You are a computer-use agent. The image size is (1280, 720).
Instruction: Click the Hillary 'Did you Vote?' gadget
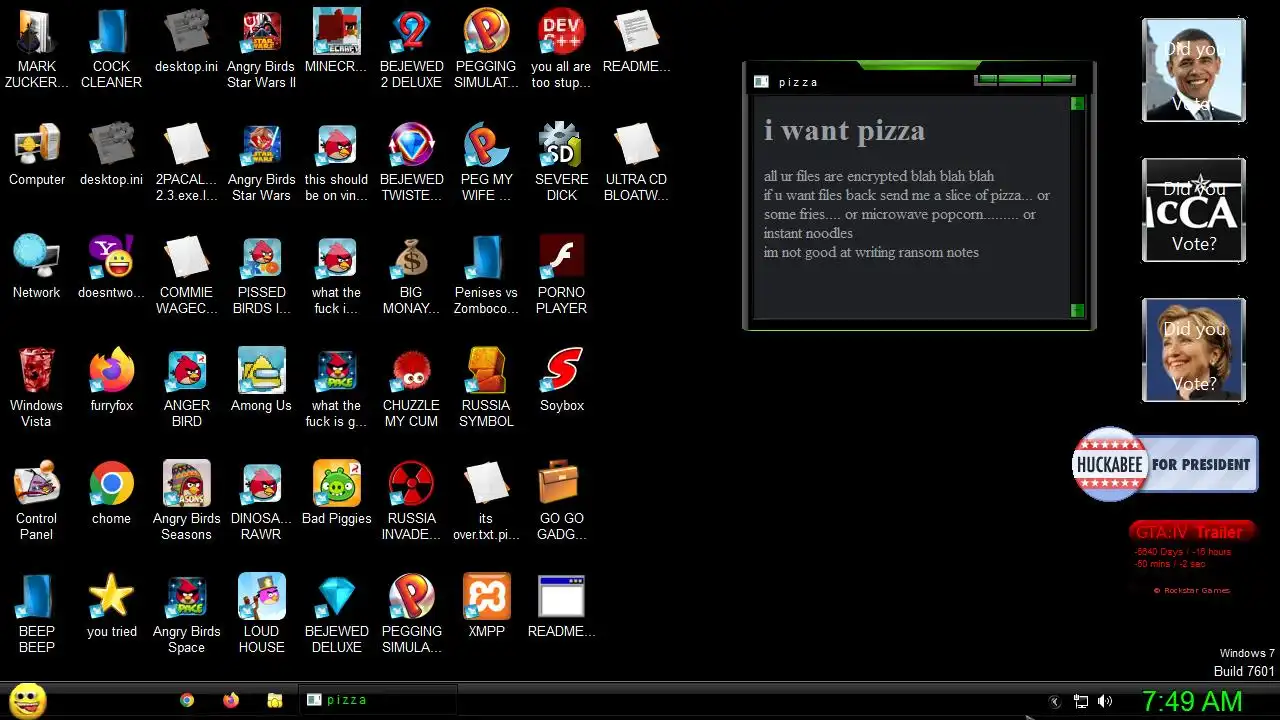point(1194,350)
